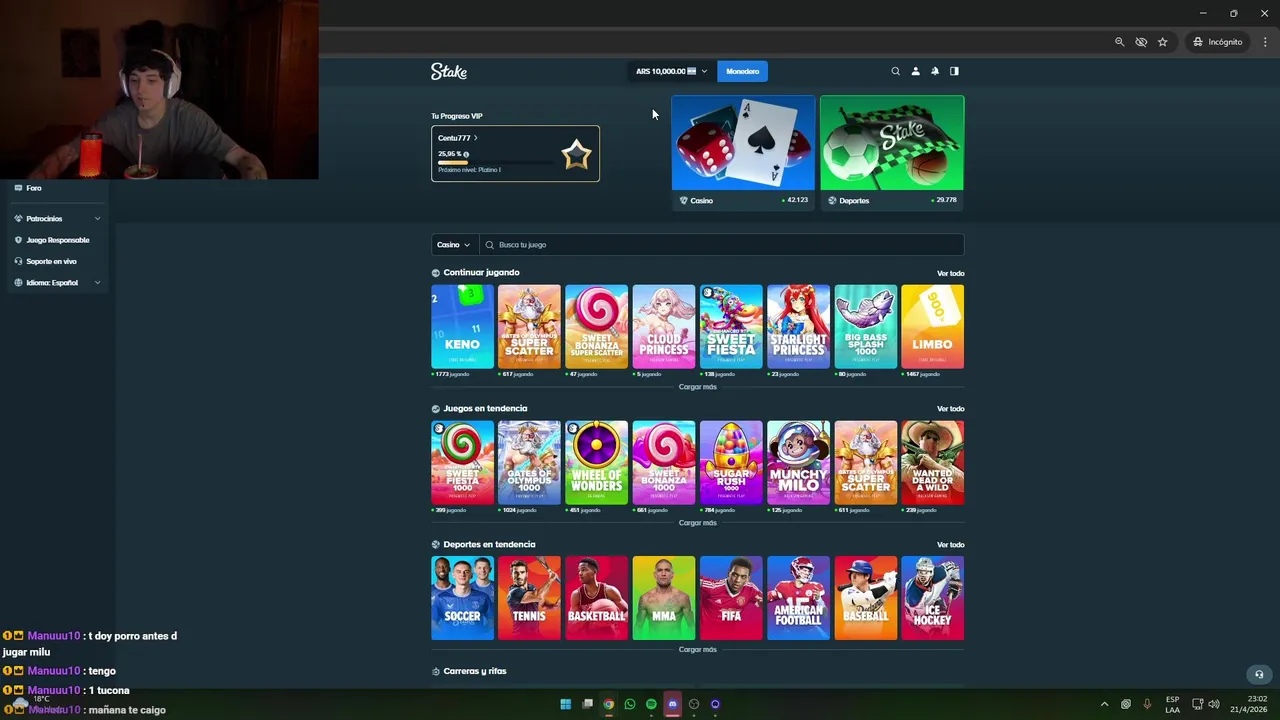Open Munchy Milo game thumbnail
1280x720 pixels.
[x=798, y=463]
